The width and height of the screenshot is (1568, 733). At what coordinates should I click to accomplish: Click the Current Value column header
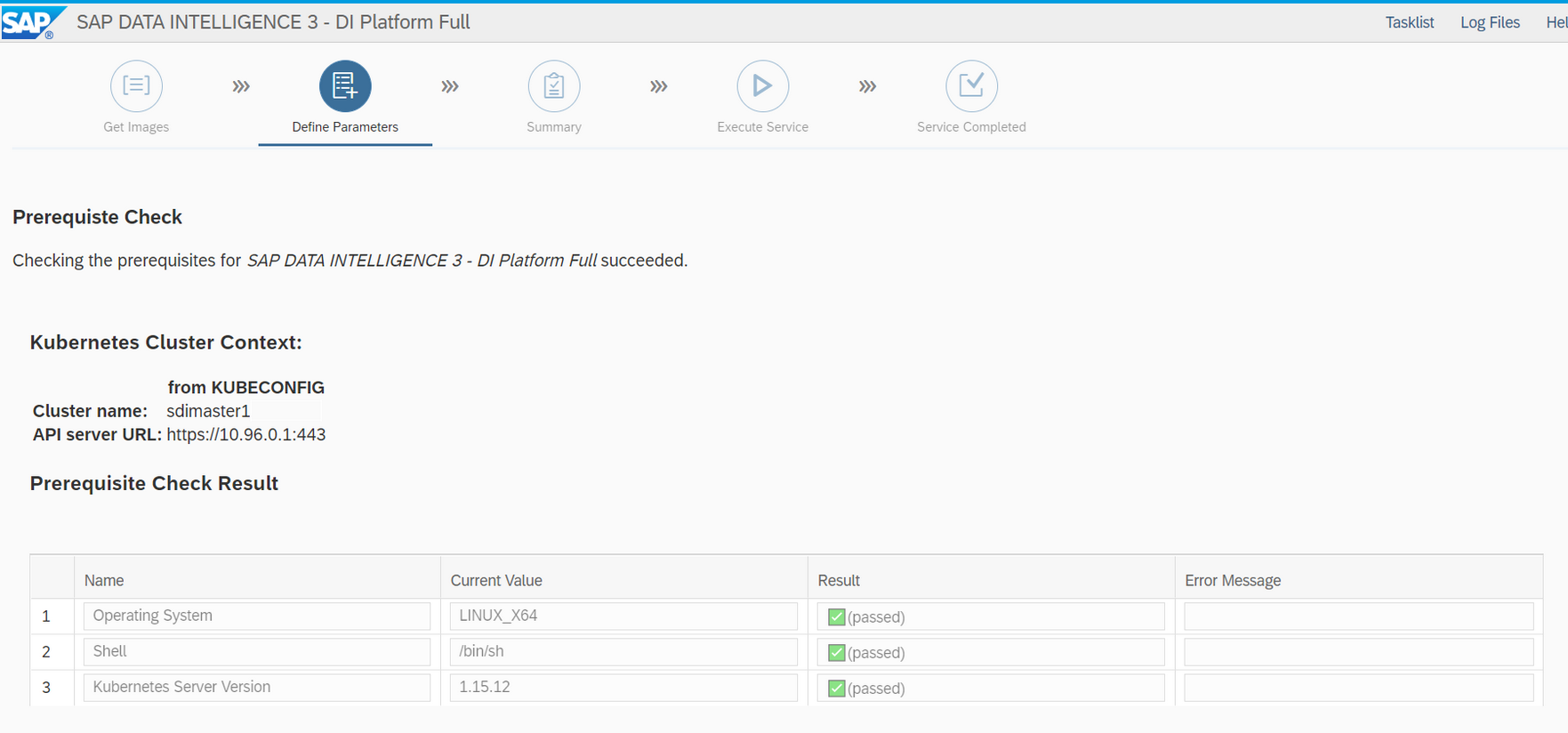click(496, 580)
